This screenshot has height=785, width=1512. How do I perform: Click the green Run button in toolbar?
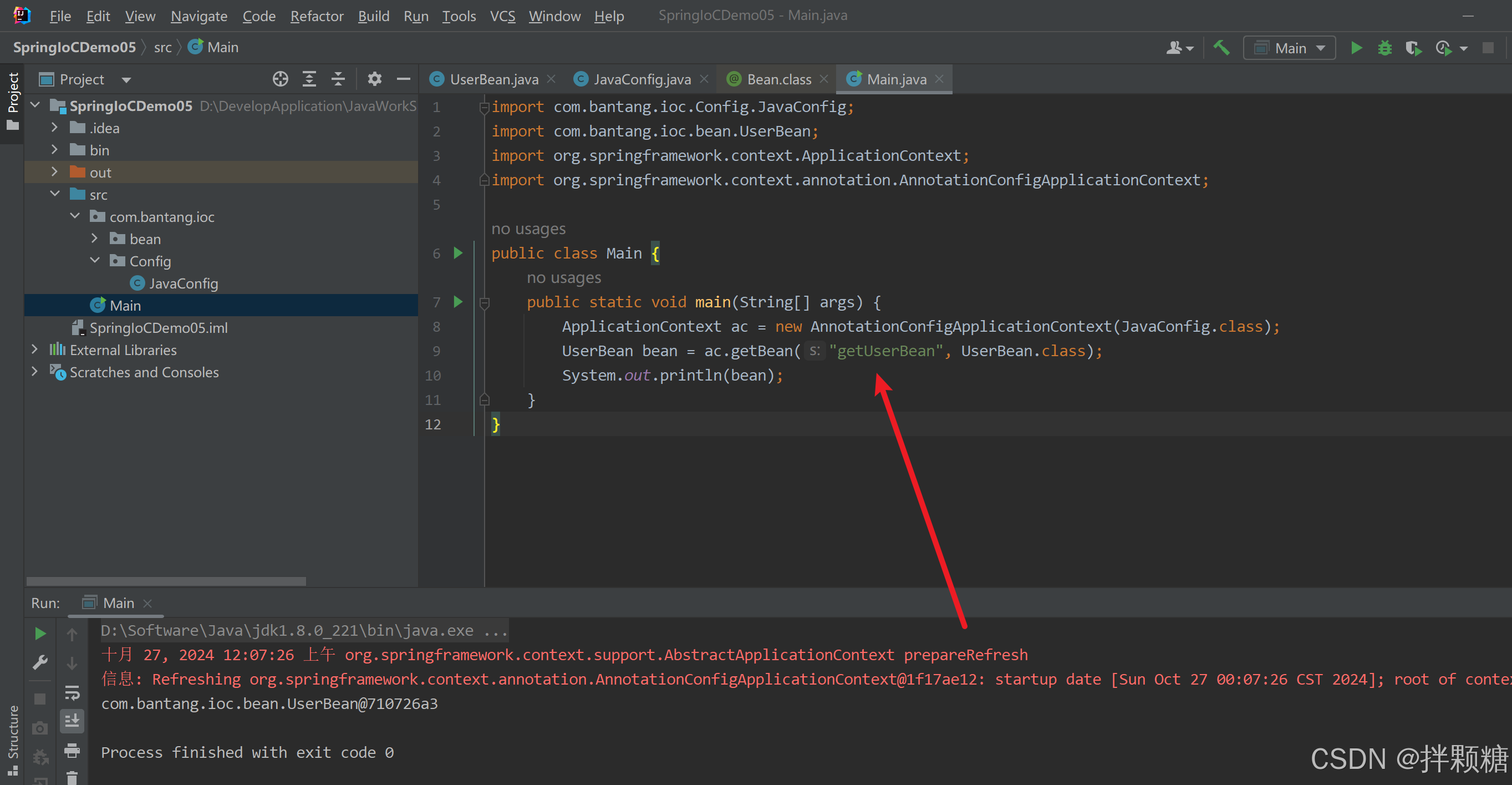tap(1356, 48)
